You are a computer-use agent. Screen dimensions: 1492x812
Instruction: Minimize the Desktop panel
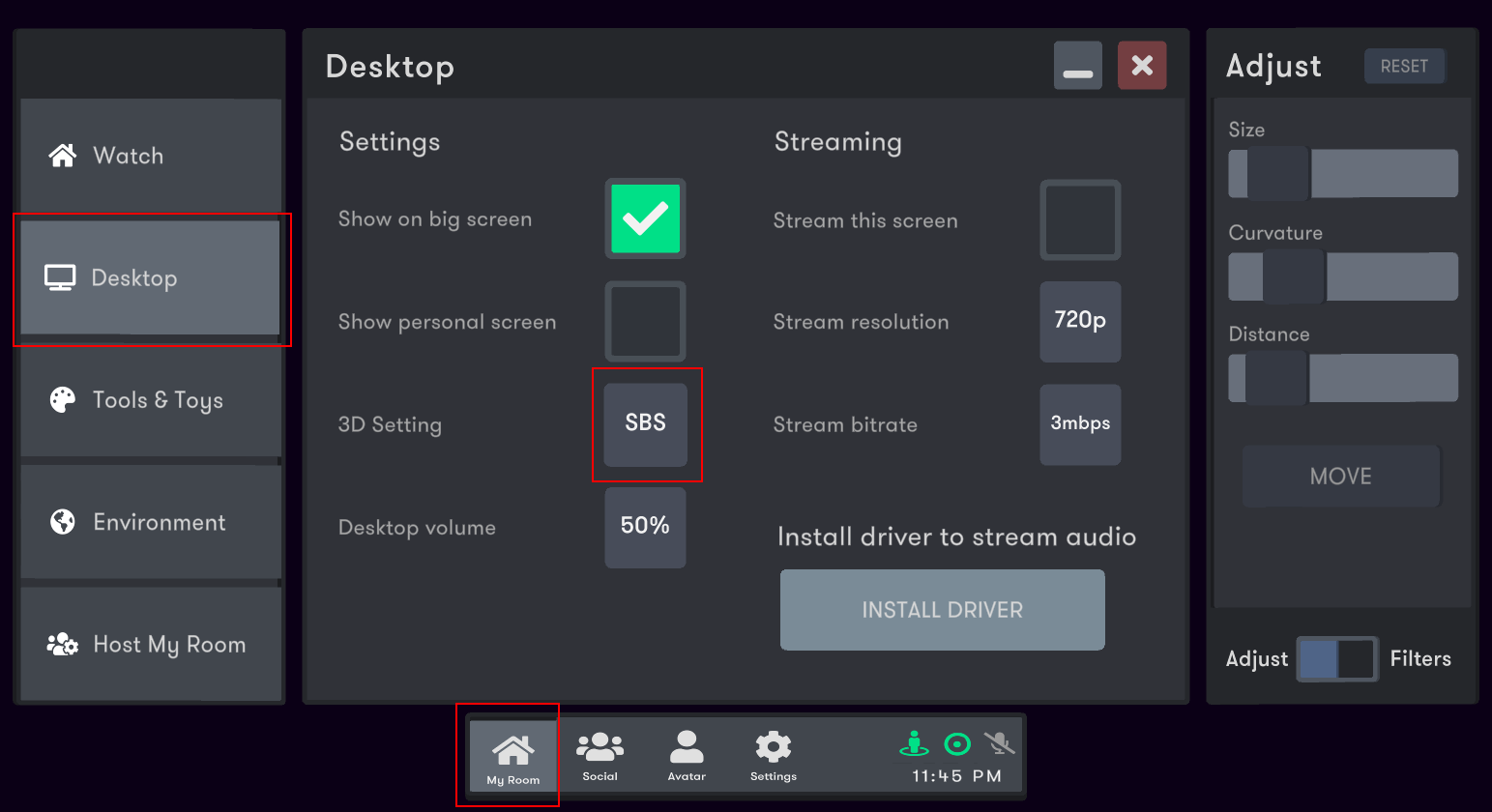(x=1077, y=66)
